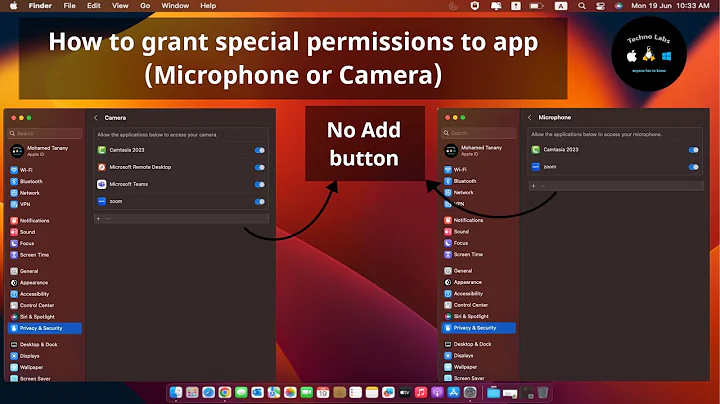This screenshot has width=720, height=404.
Task: Open the File menu
Action: [x=69, y=6]
